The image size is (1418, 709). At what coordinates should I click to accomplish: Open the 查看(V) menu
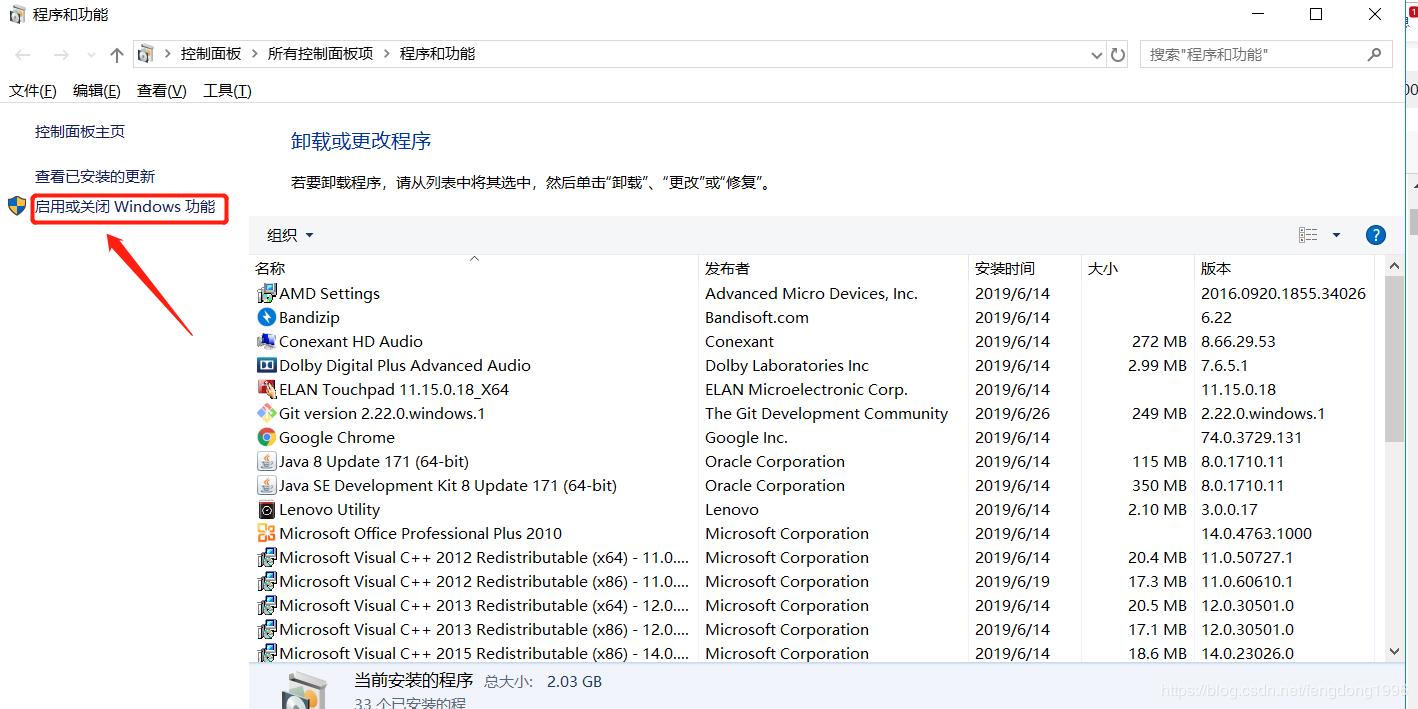click(x=162, y=91)
